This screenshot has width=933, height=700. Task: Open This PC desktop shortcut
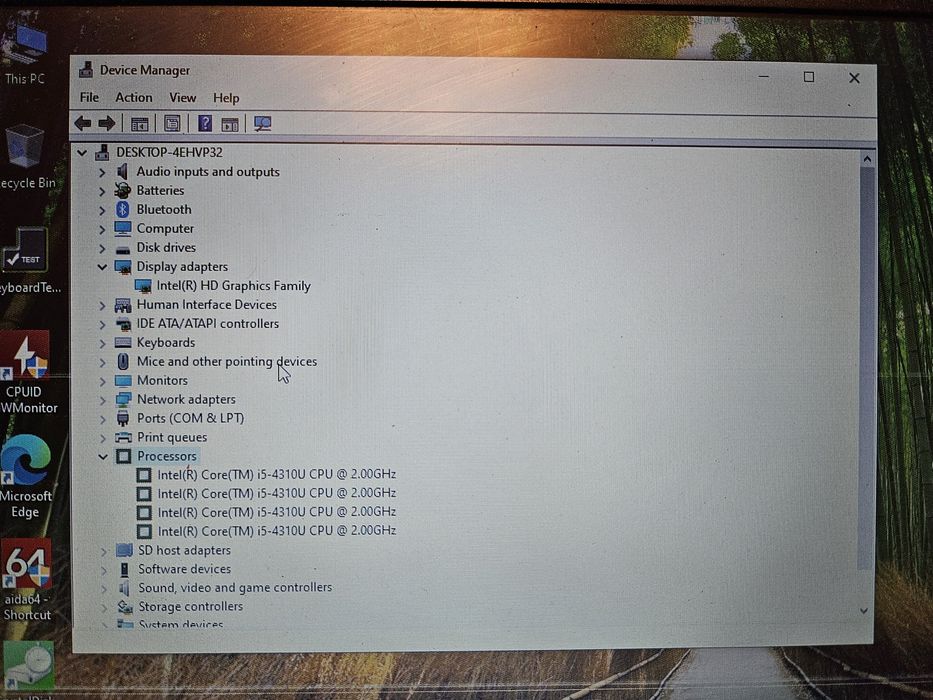pyautogui.click(x=25, y=54)
